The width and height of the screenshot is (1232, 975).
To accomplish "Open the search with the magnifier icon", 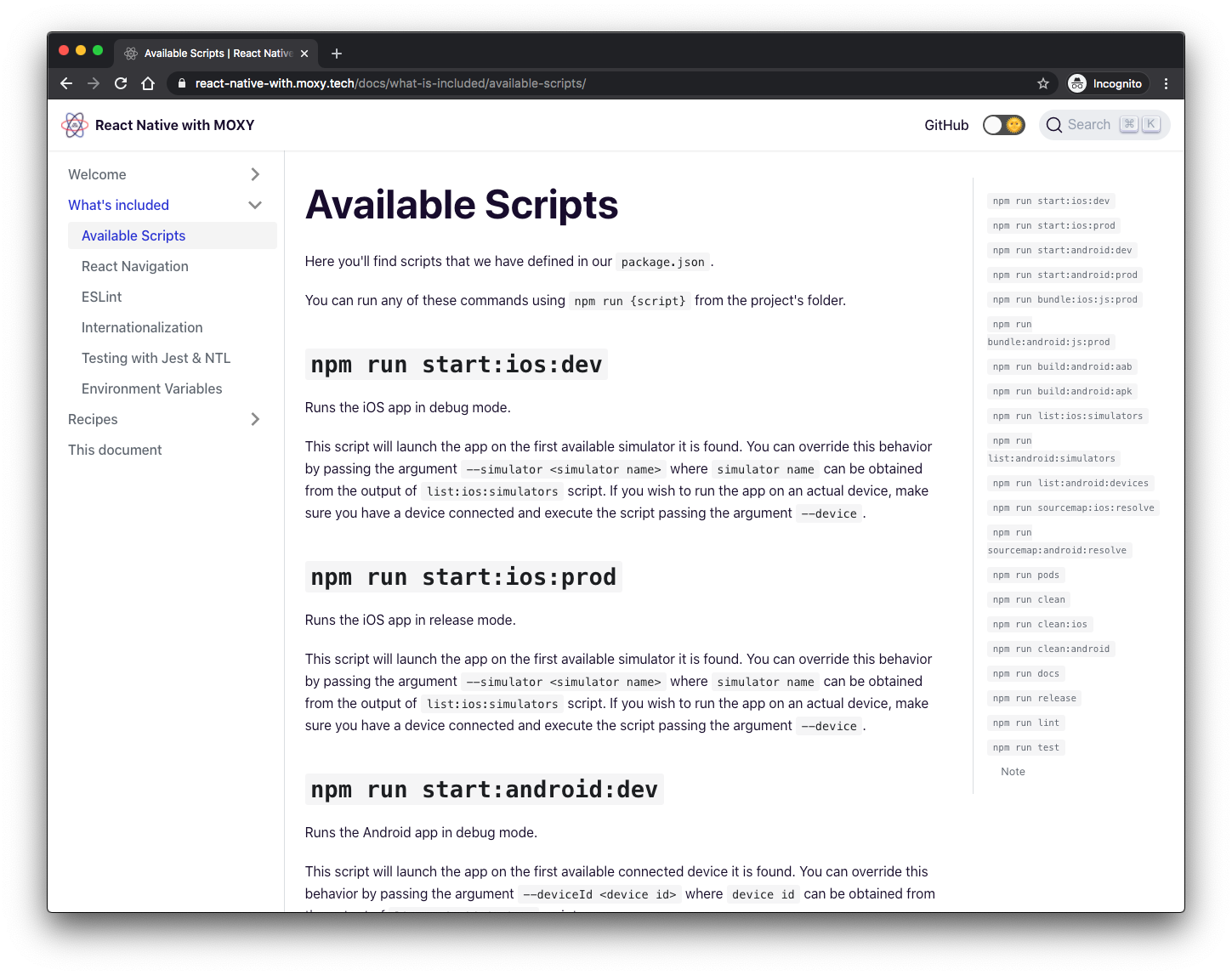I will coord(1054,124).
